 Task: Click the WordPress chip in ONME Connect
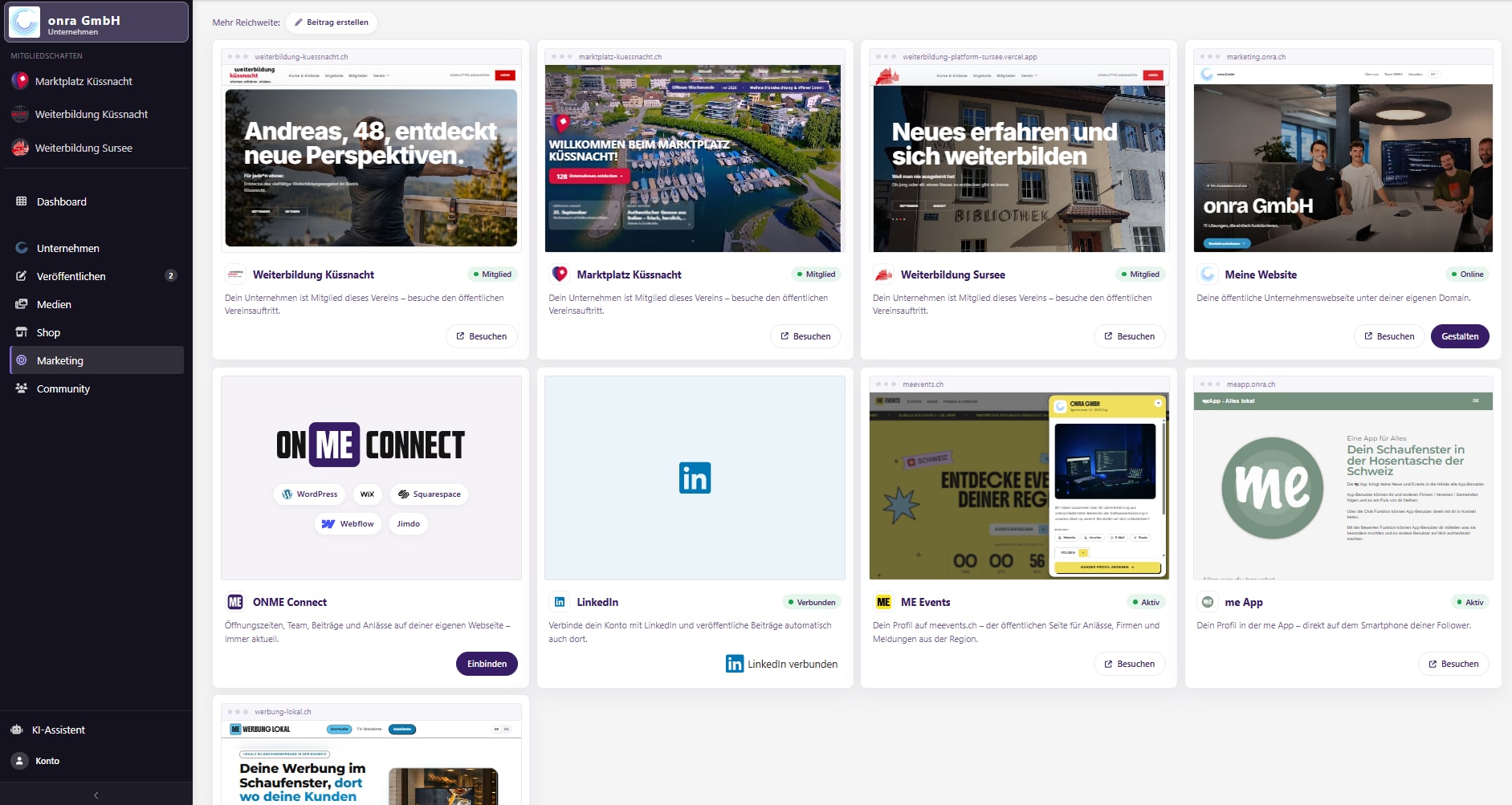point(309,494)
